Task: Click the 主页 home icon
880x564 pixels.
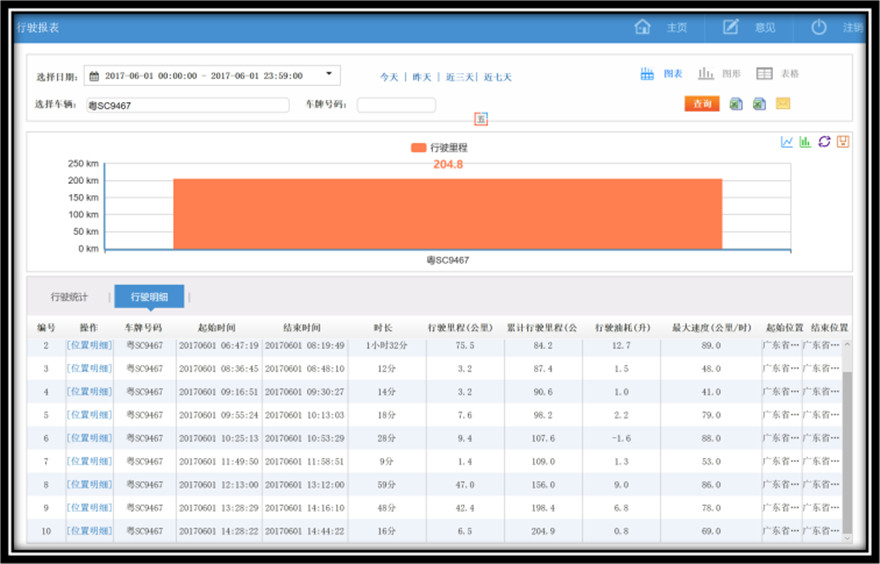Action: 643,27
